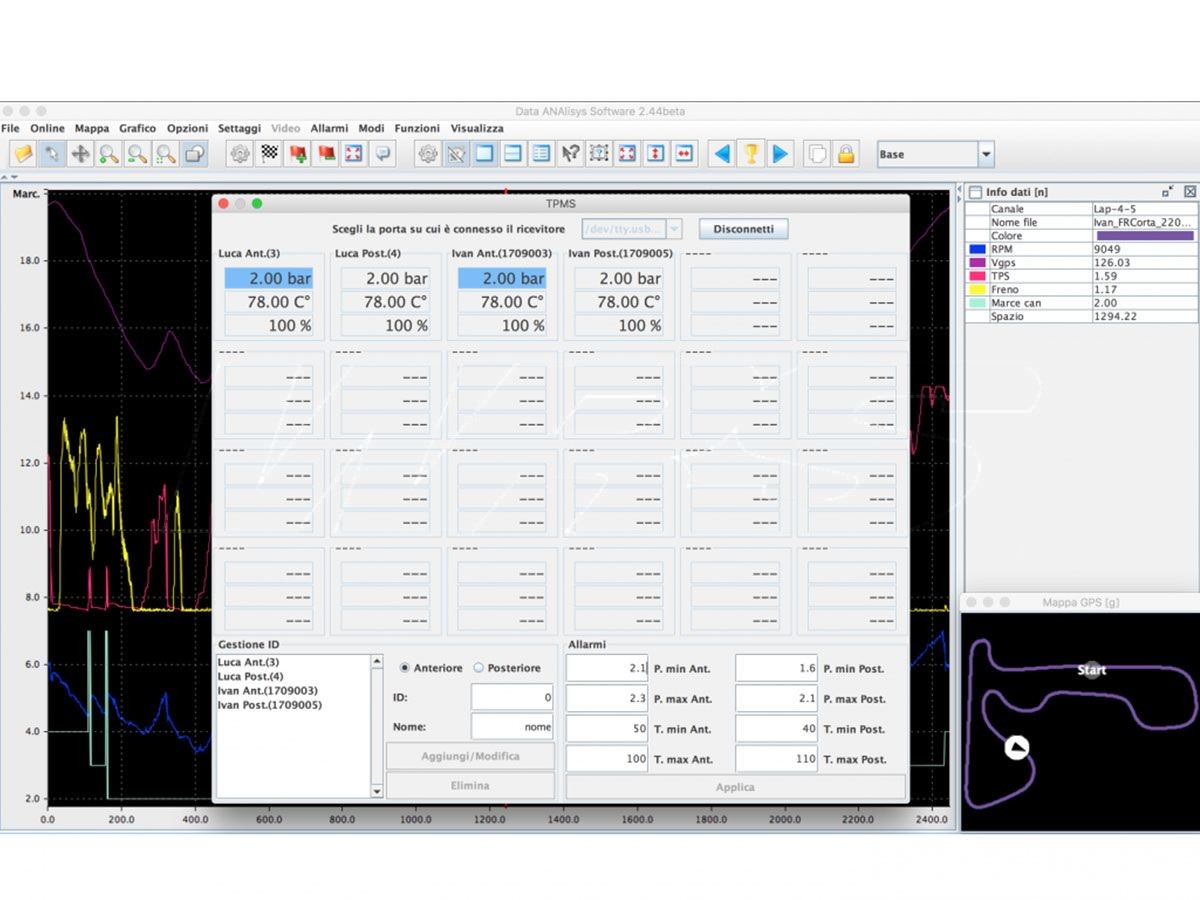
Task: Click the purple Colore swatch
Action: [1145, 236]
